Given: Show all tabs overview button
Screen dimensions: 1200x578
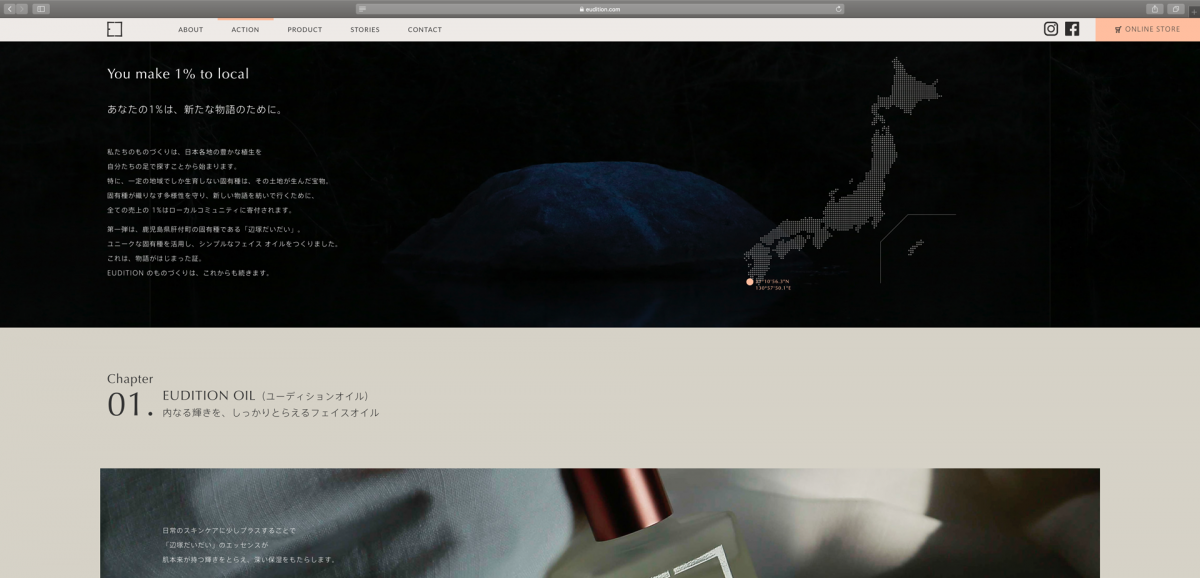Looking at the screenshot, I should (x=1176, y=8).
